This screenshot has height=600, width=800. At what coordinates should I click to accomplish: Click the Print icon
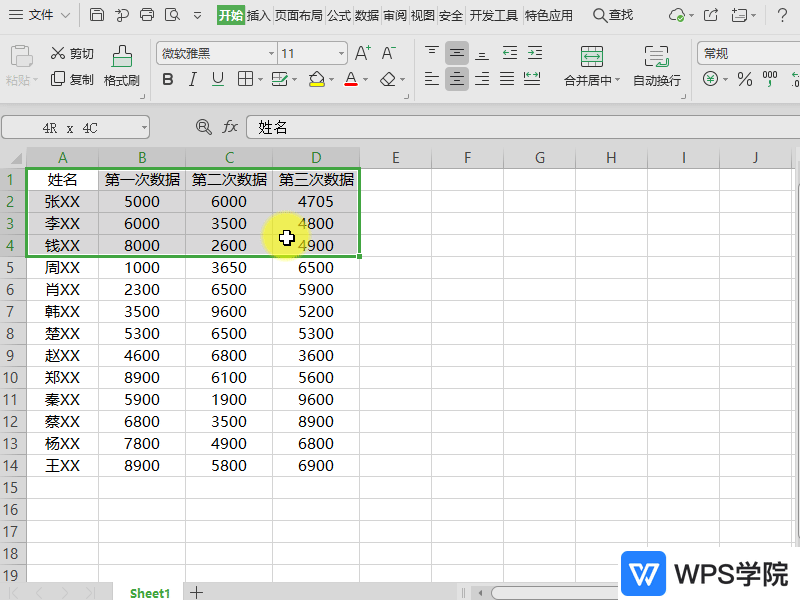pyautogui.click(x=147, y=15)
